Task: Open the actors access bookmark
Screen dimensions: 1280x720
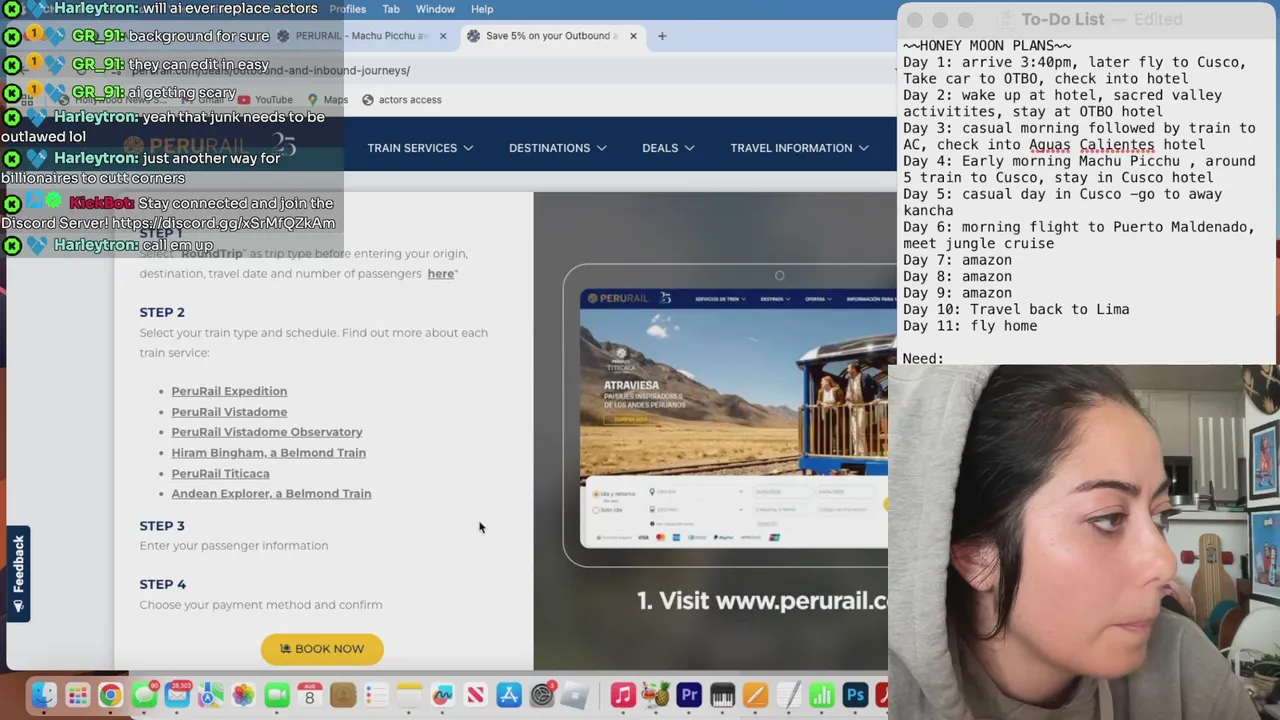Action: pos(401,100)
